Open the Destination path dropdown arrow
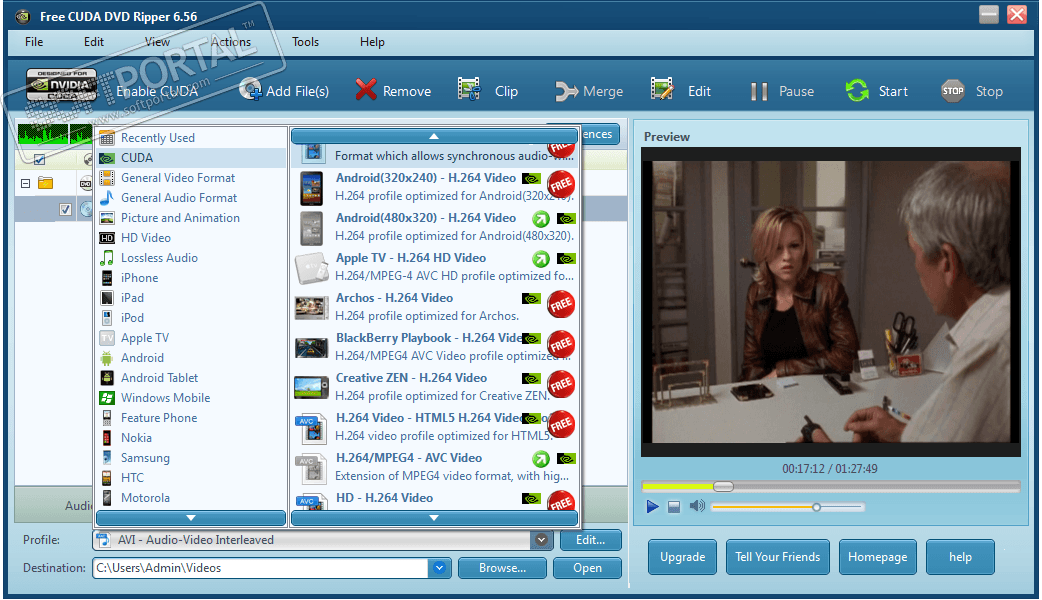The width and height of the screenshot is (1042, 600). (x=439, y=568)
